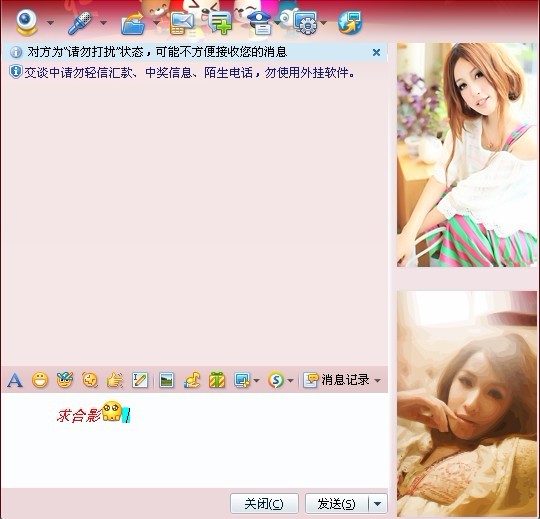Open the handwriting pencil input tool
This screenshot has width=540, height=519.
[x=140, y=380]
